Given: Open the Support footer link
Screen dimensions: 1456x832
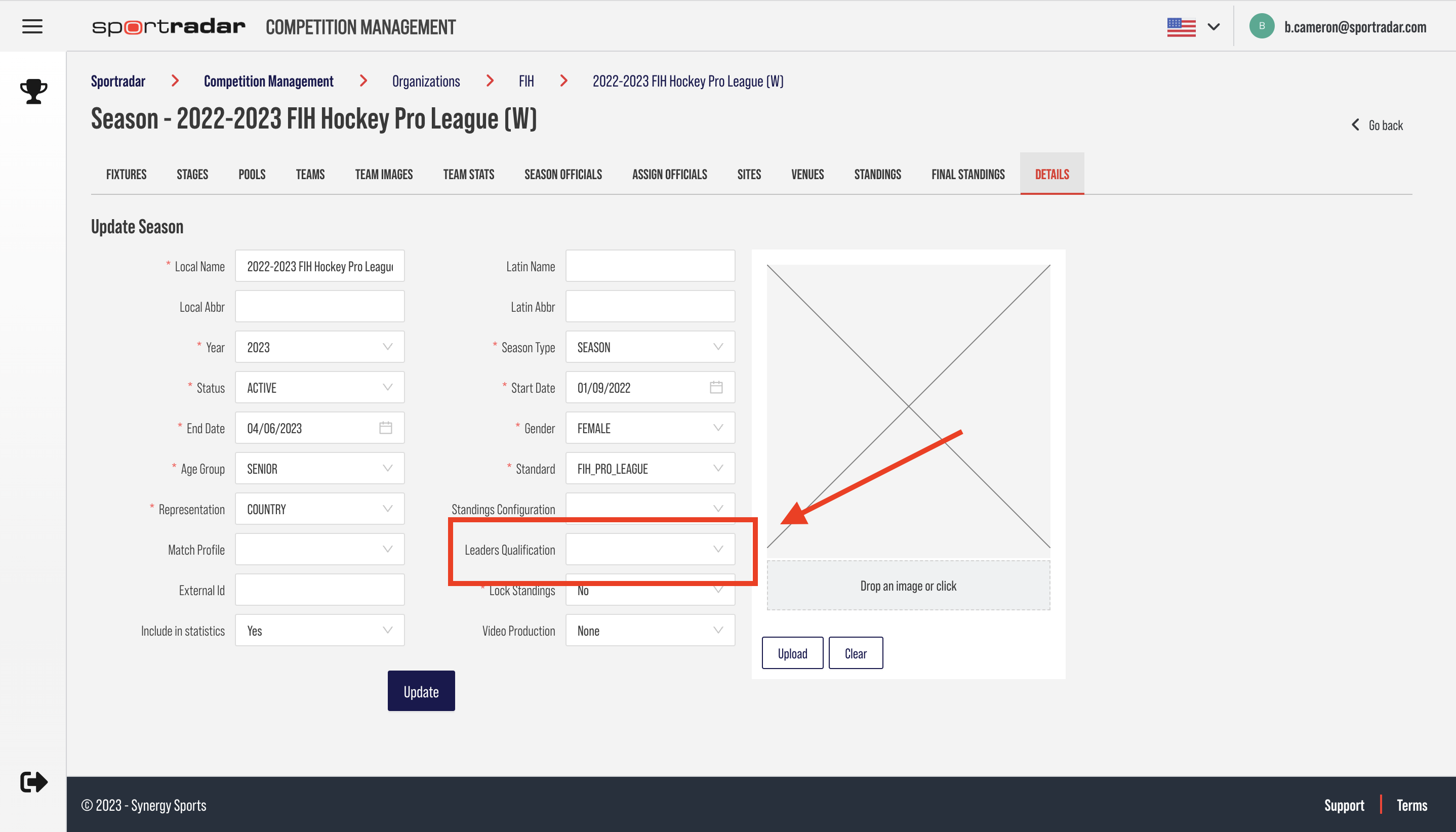Looking at the screenshot, I should coord(1344,805).
